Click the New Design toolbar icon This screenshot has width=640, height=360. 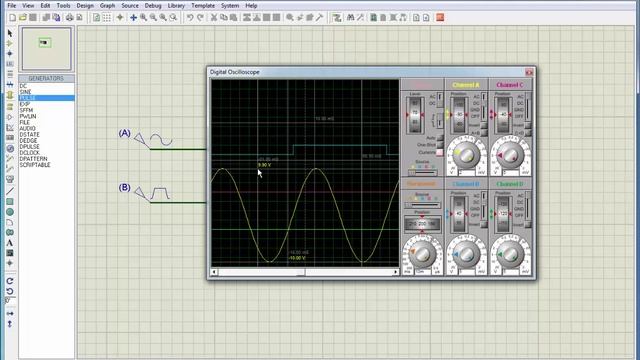(13, 18)
